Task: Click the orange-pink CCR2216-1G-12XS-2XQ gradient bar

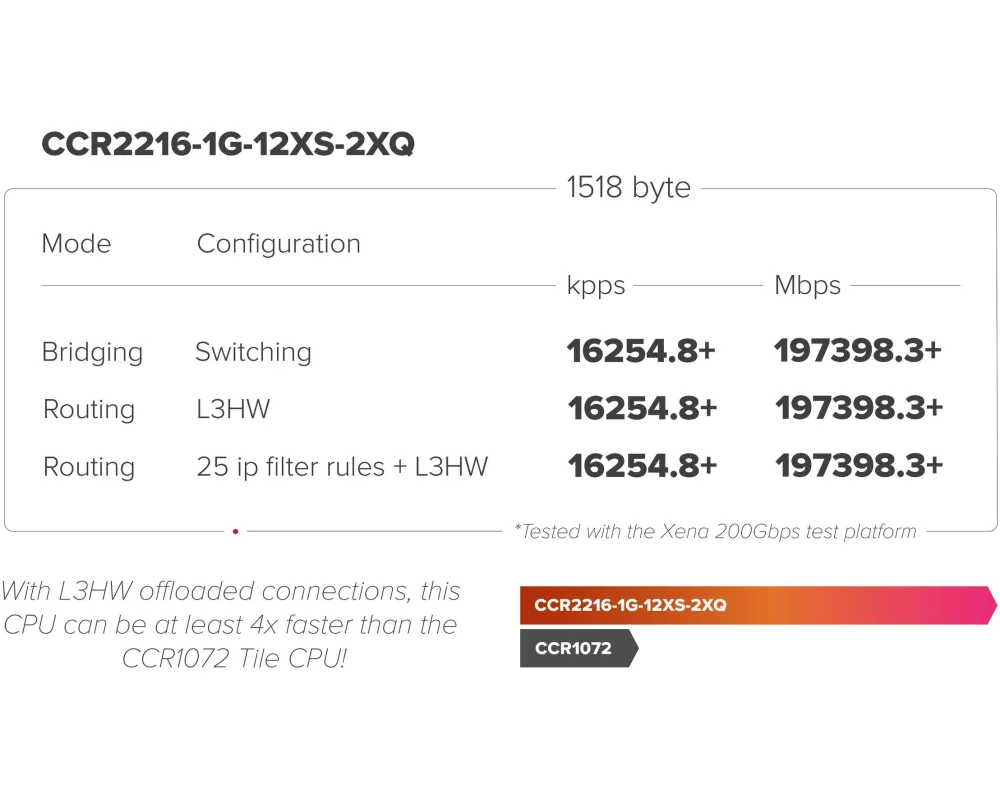Action: point(757,605)
